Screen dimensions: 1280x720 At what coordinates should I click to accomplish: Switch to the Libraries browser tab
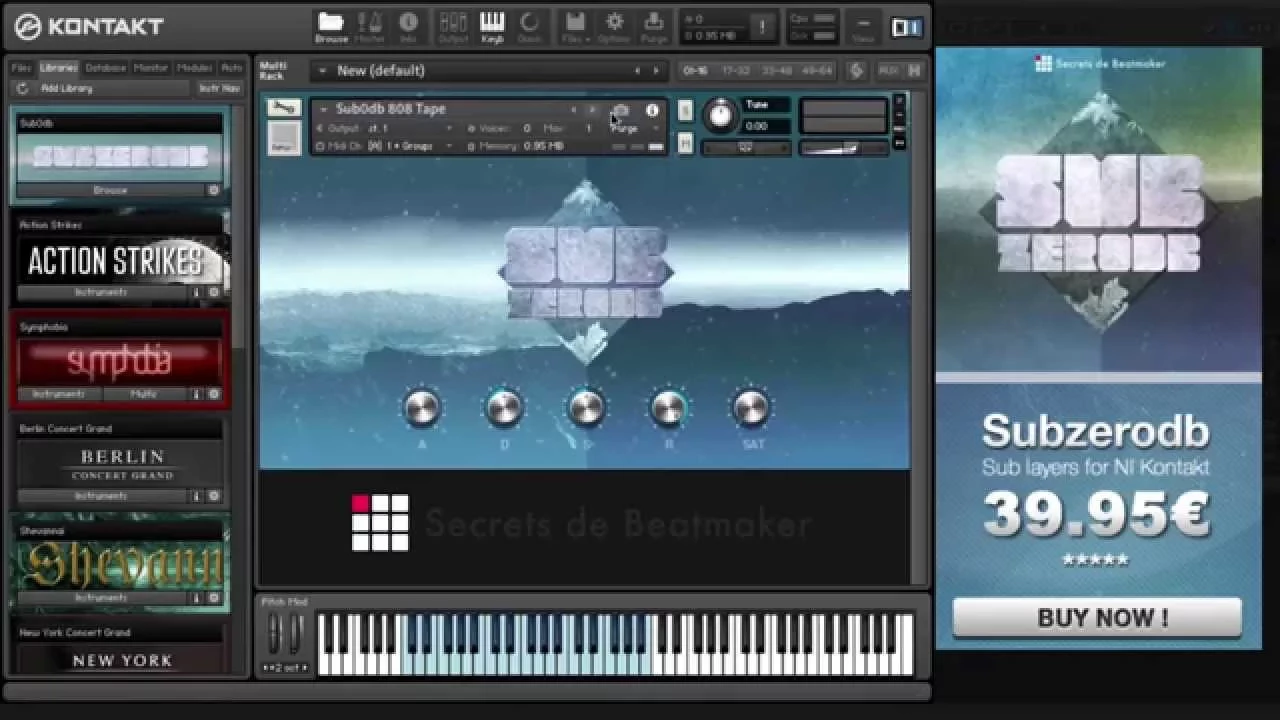click(x=58, y=68)
